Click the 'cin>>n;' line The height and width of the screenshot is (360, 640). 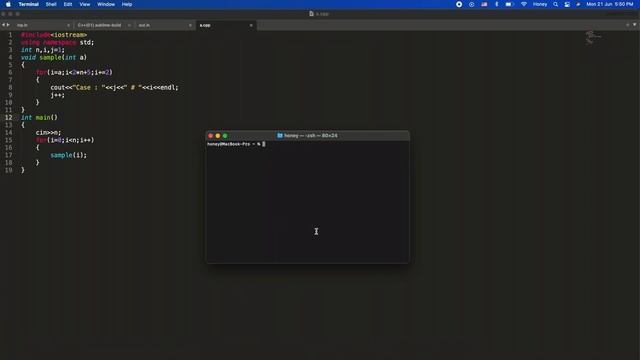(x=48, y=133)
